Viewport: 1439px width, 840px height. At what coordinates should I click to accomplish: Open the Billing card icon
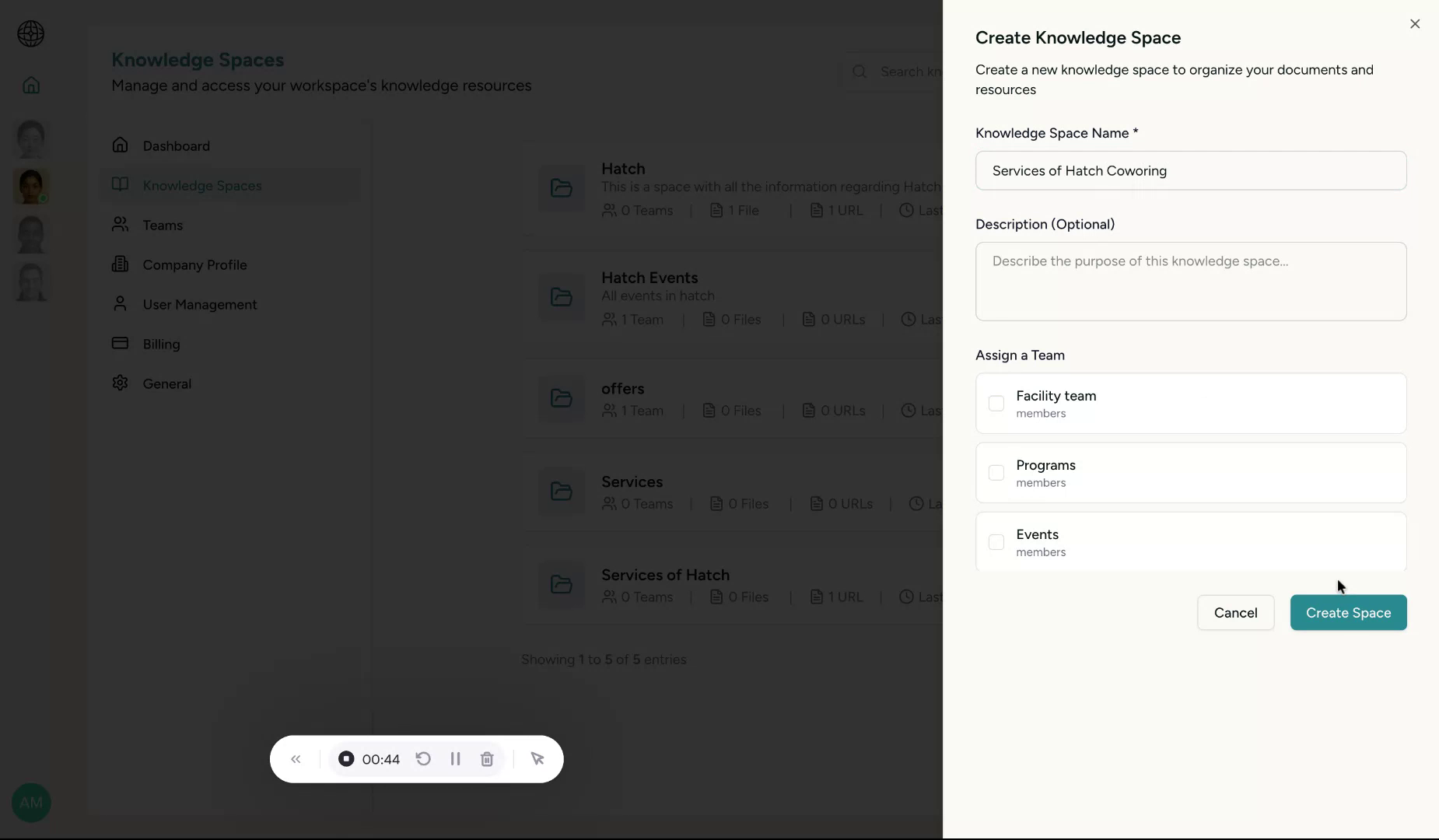tap(121, 344)
